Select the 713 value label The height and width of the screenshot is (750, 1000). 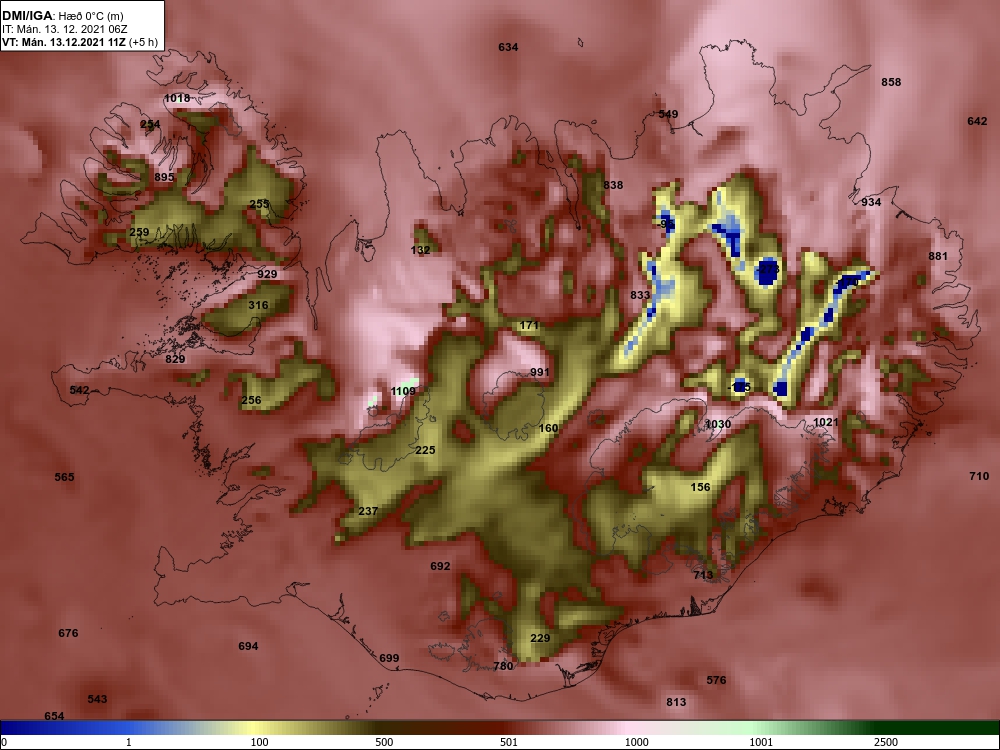click(x=703, y=575)
